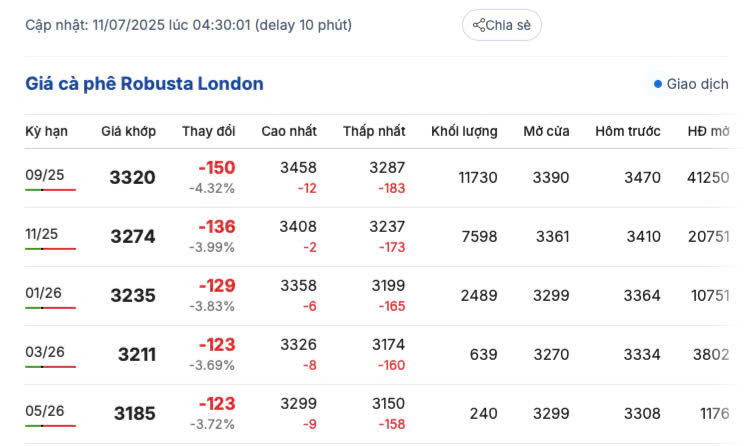Open the Giá cà phê Robusta London heading
The width and height of the screenshot is (756, 446).
point(144,84)
